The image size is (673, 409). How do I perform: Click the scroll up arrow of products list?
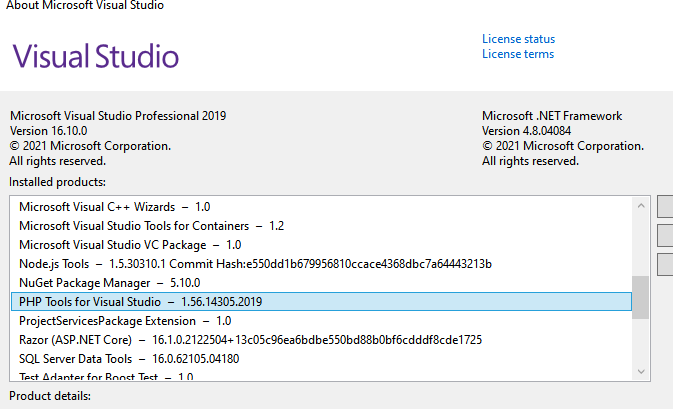[x=640, y=206]
